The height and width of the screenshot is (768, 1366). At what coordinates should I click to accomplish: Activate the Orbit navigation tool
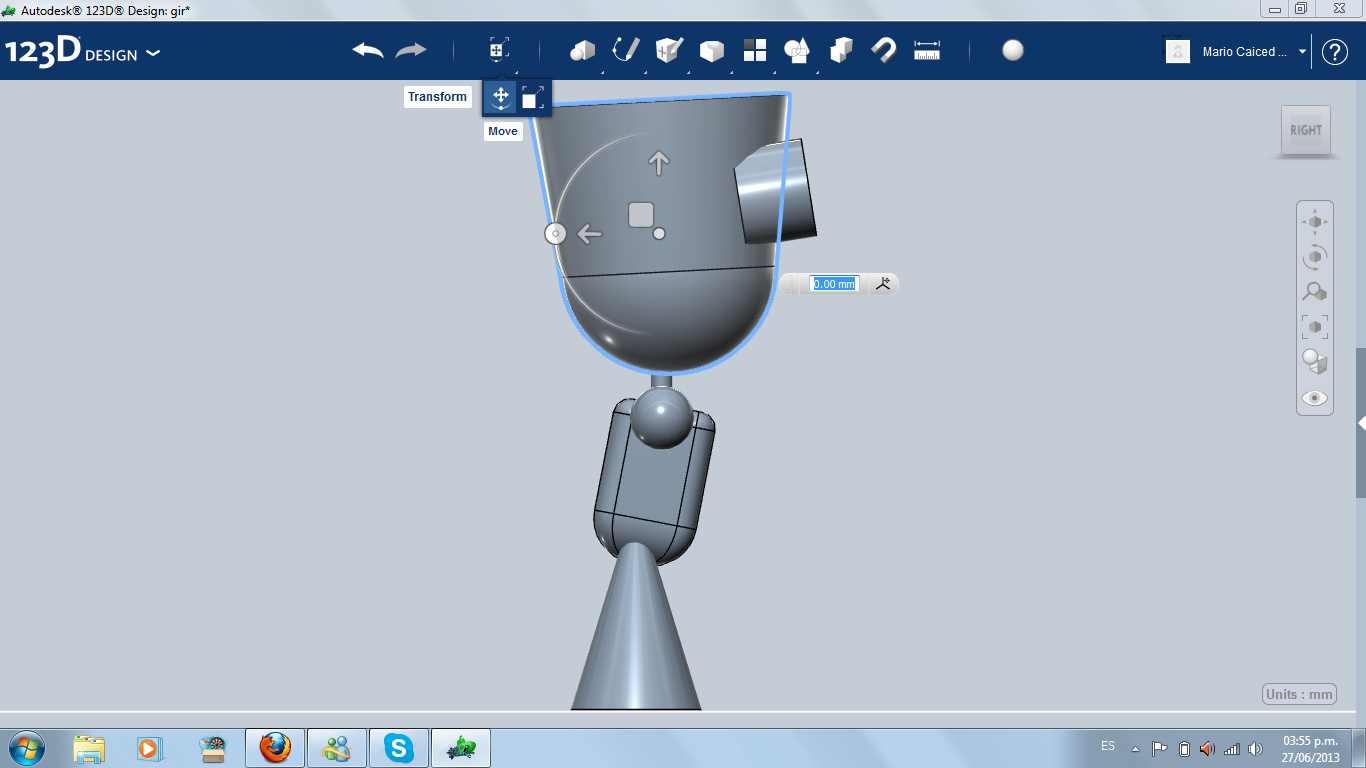pos(1315,256)
